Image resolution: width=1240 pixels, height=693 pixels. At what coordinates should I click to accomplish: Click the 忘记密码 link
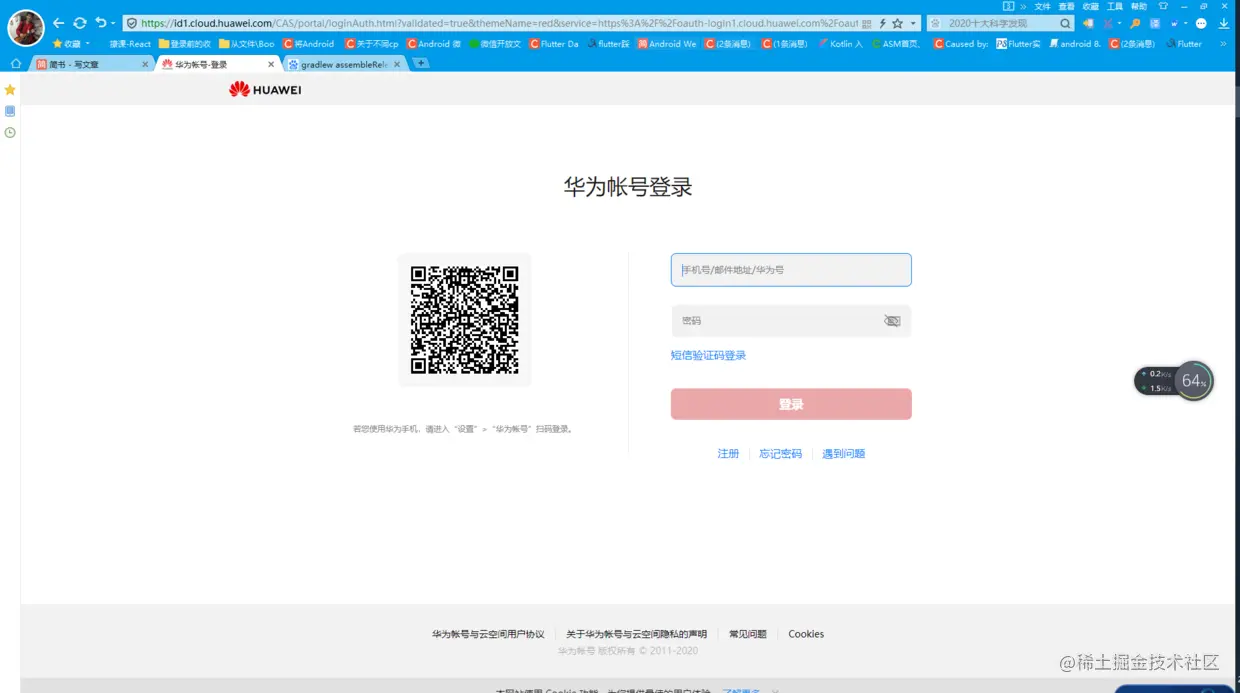pos(780,454)
